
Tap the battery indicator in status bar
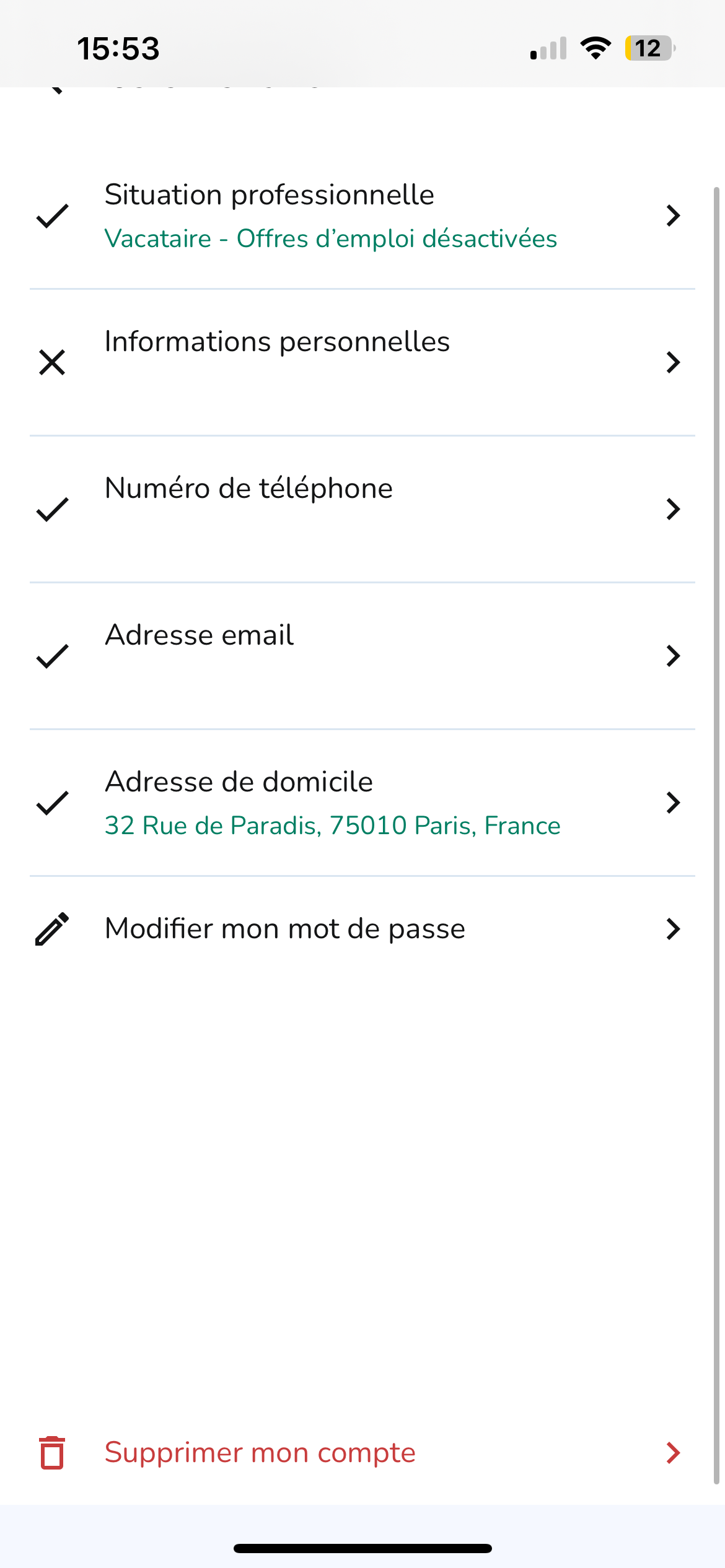click(x=649, y=48)
